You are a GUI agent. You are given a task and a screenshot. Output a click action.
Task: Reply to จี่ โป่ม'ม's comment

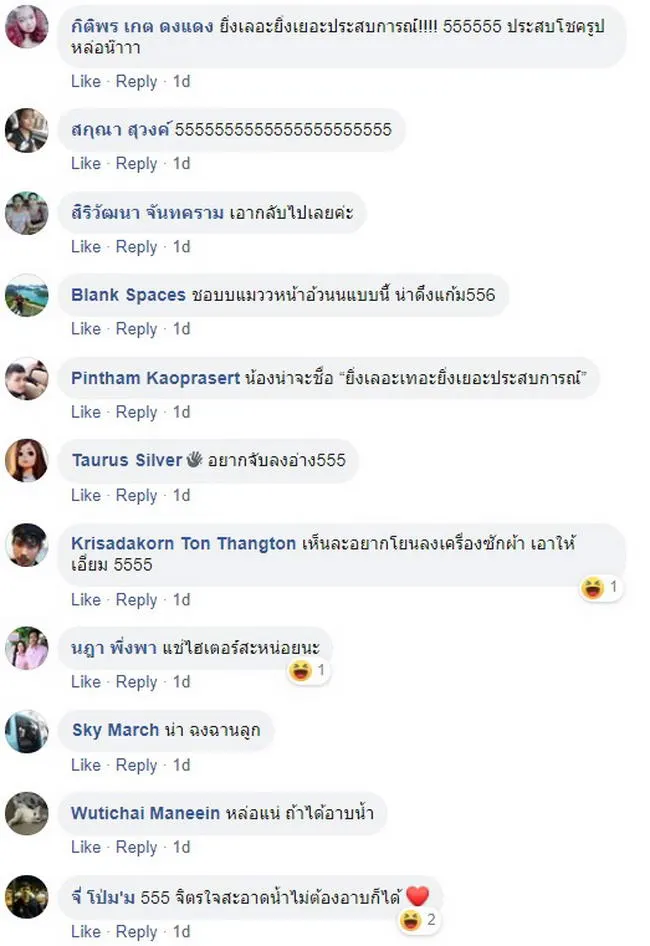(136, 932)
